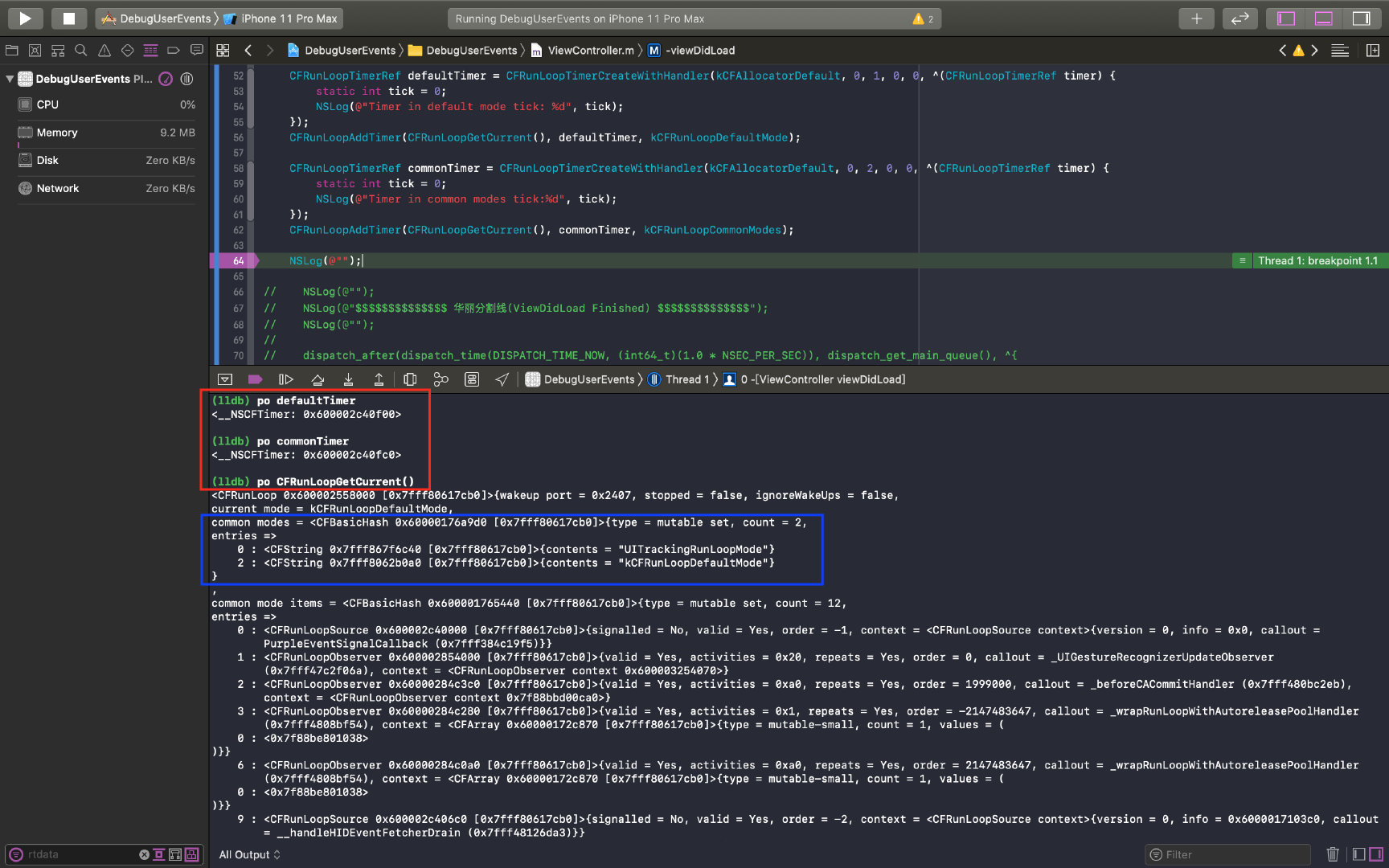Select the Network gauge row
Screen dimensions: 1389x868
[x=105, y=188]
